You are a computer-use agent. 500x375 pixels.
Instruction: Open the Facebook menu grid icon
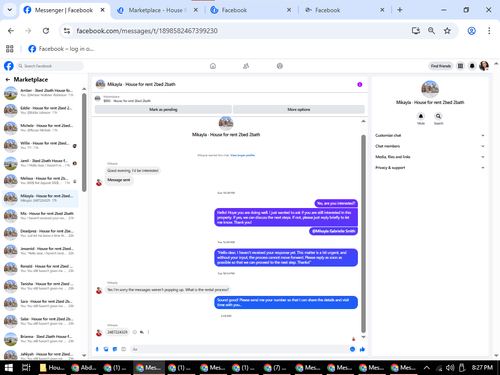pos(460,66)
